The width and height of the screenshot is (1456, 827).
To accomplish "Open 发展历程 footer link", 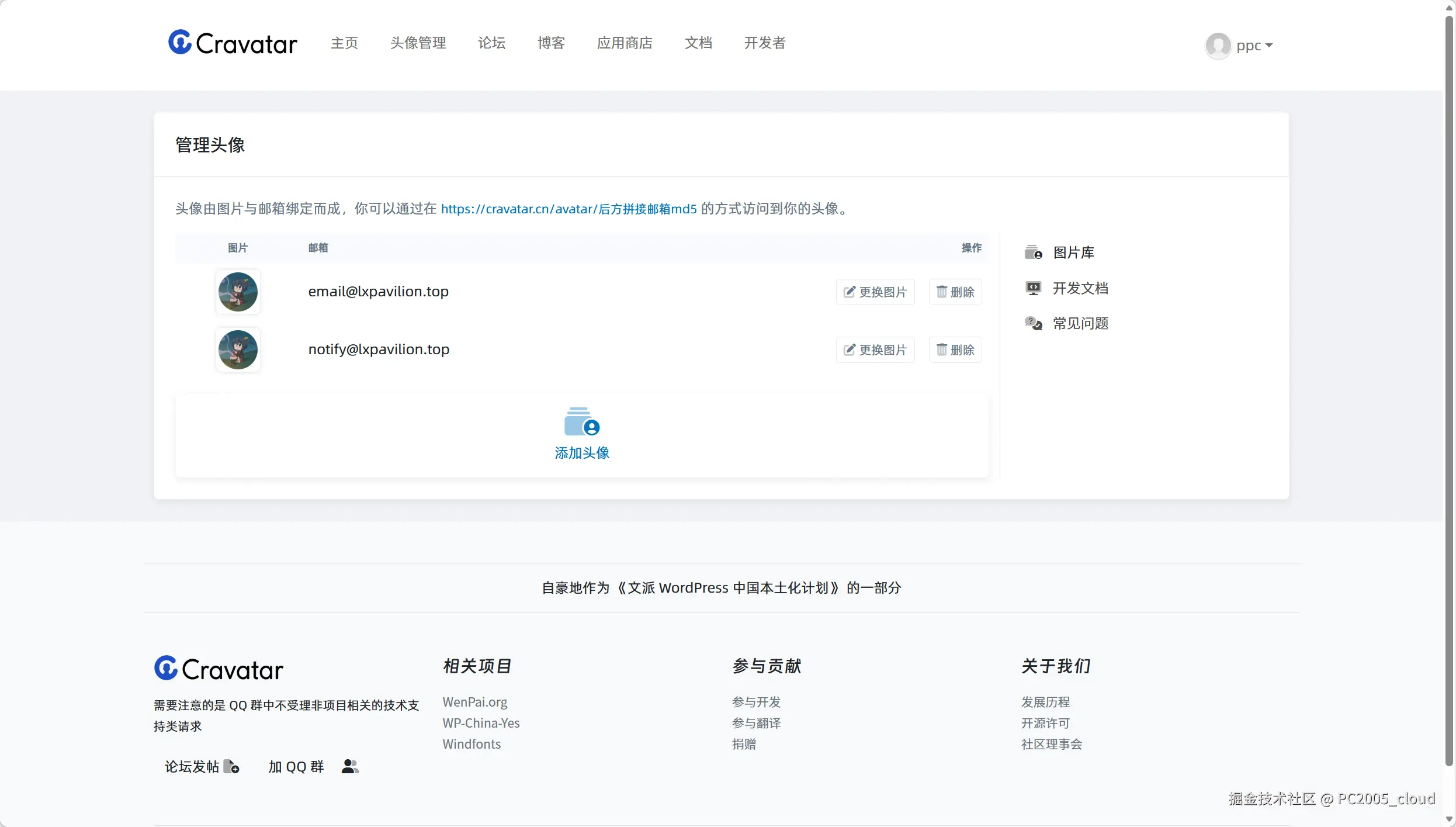I will click(x=1046, y=702).
